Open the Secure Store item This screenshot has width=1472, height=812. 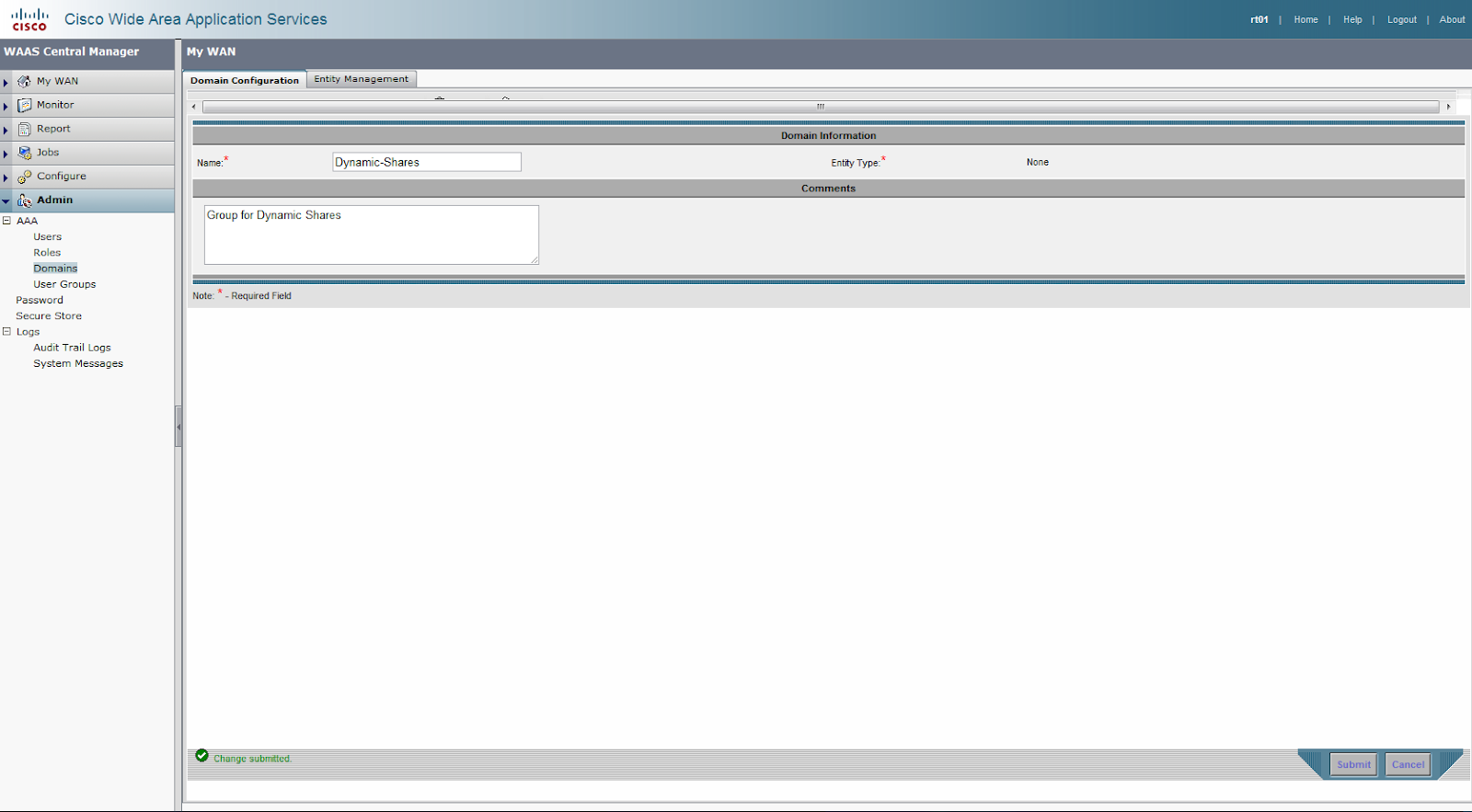[x=49, y=316]
